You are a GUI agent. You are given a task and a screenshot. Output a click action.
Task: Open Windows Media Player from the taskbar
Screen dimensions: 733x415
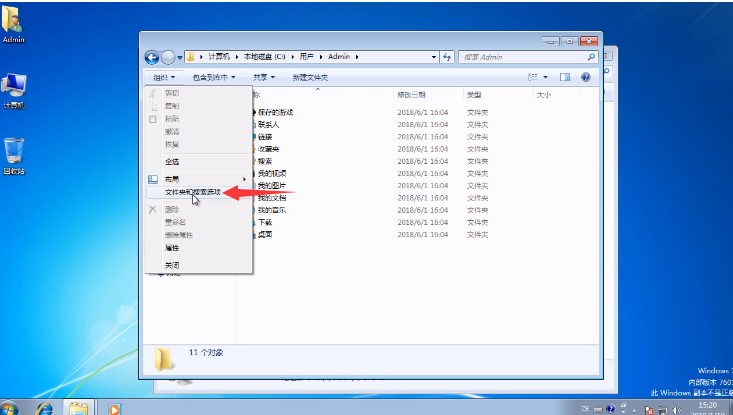(114, 409)
